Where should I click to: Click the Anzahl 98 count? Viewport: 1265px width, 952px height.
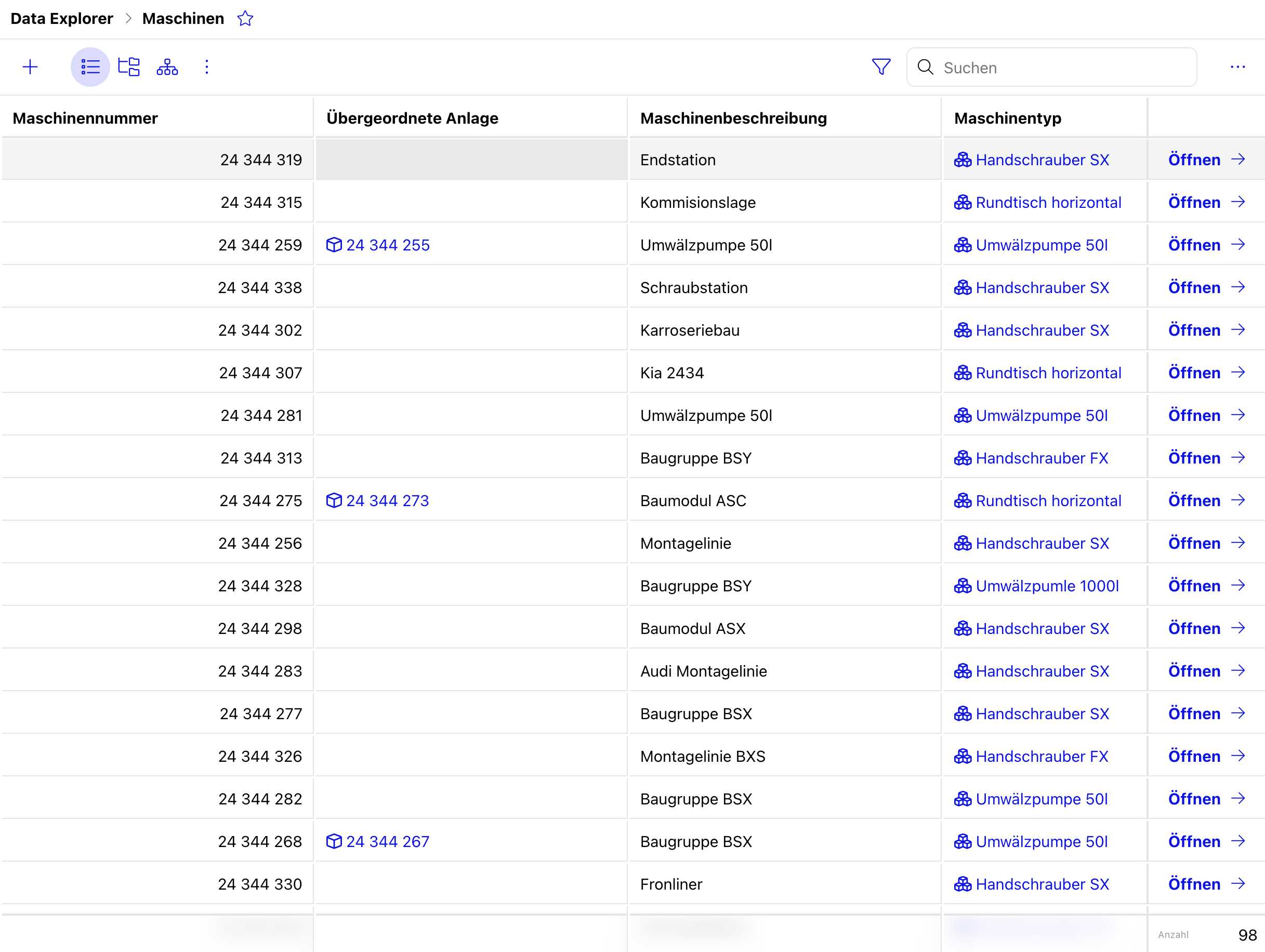1207,935
